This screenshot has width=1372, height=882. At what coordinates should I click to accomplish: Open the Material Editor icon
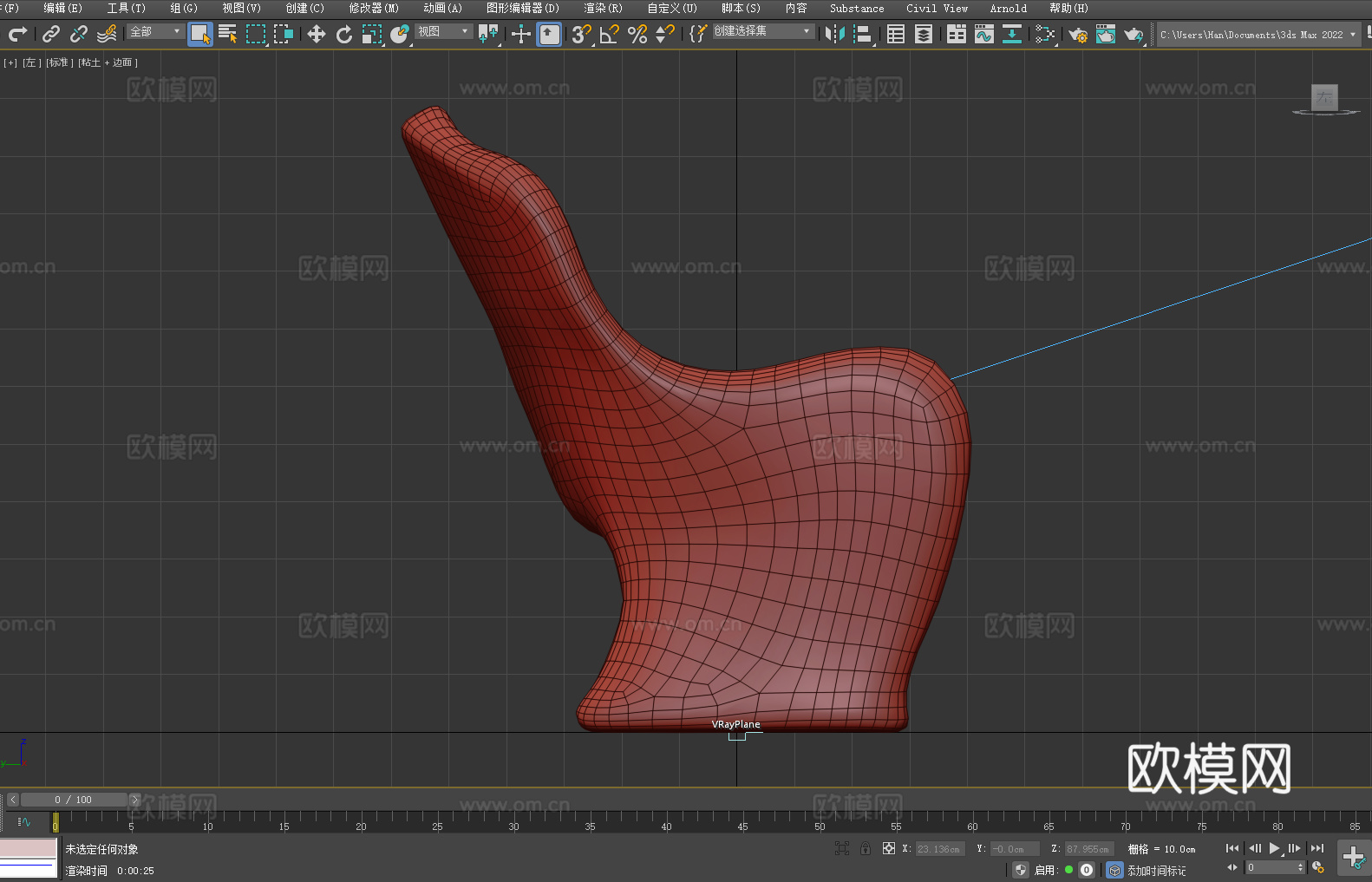(1044, 34)
